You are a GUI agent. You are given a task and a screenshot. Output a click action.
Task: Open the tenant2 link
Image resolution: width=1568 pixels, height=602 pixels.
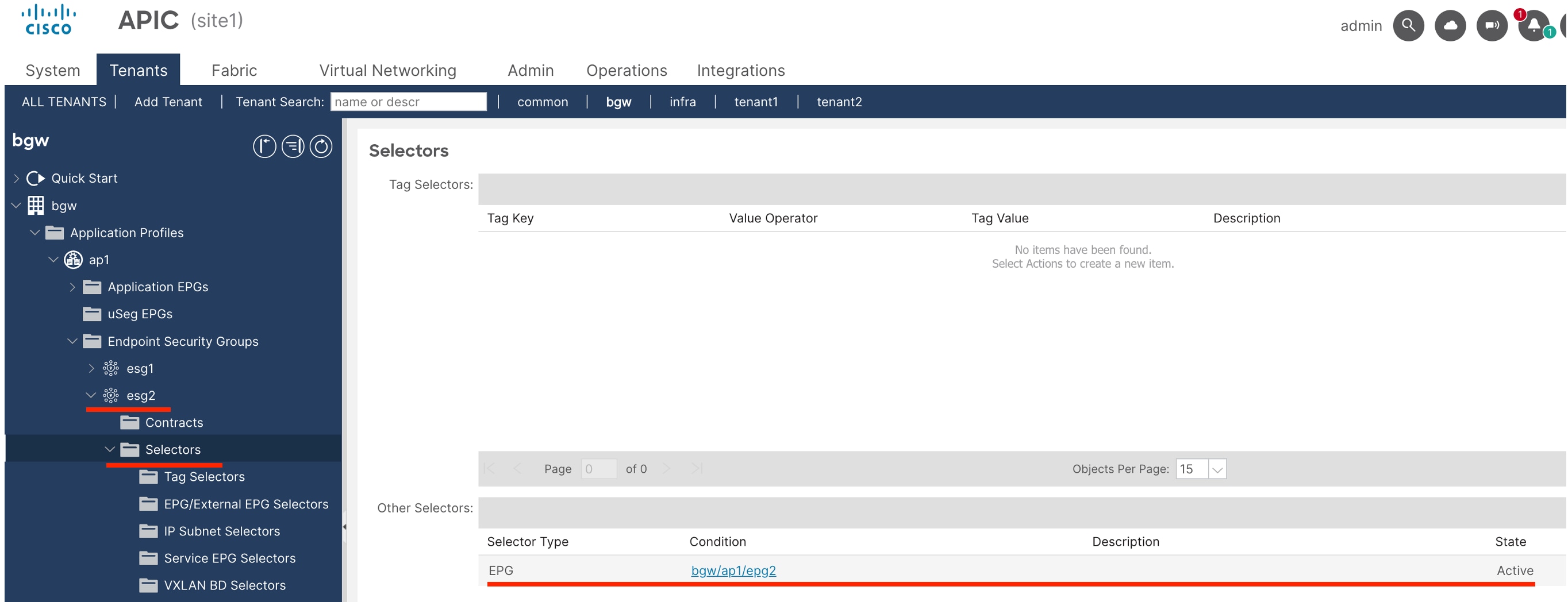point(839,102)
